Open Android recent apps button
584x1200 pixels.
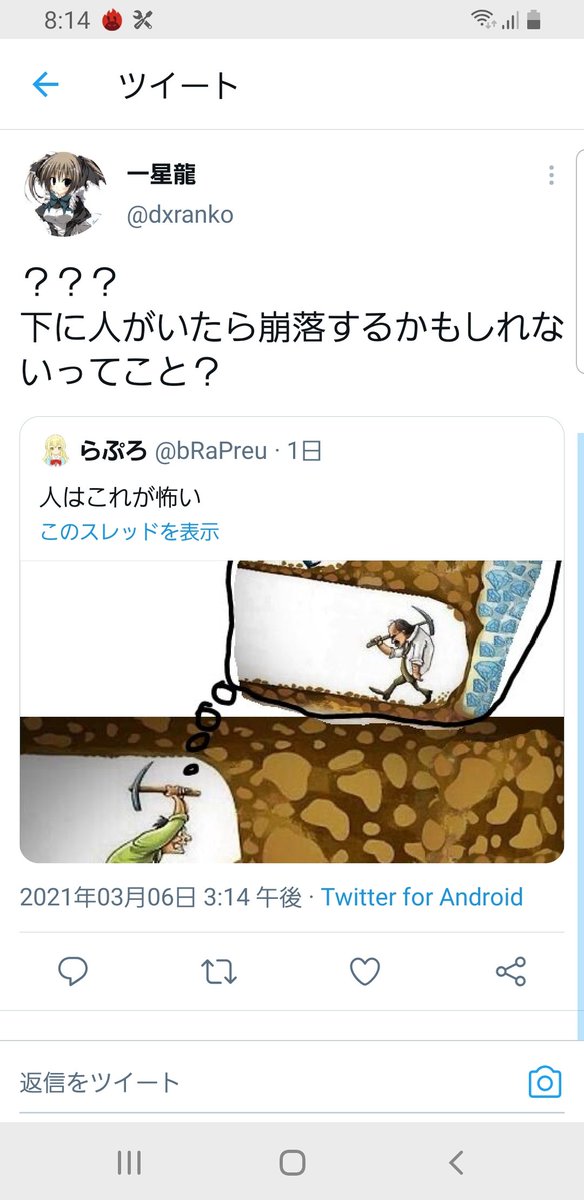click(x=129, y=1162)
